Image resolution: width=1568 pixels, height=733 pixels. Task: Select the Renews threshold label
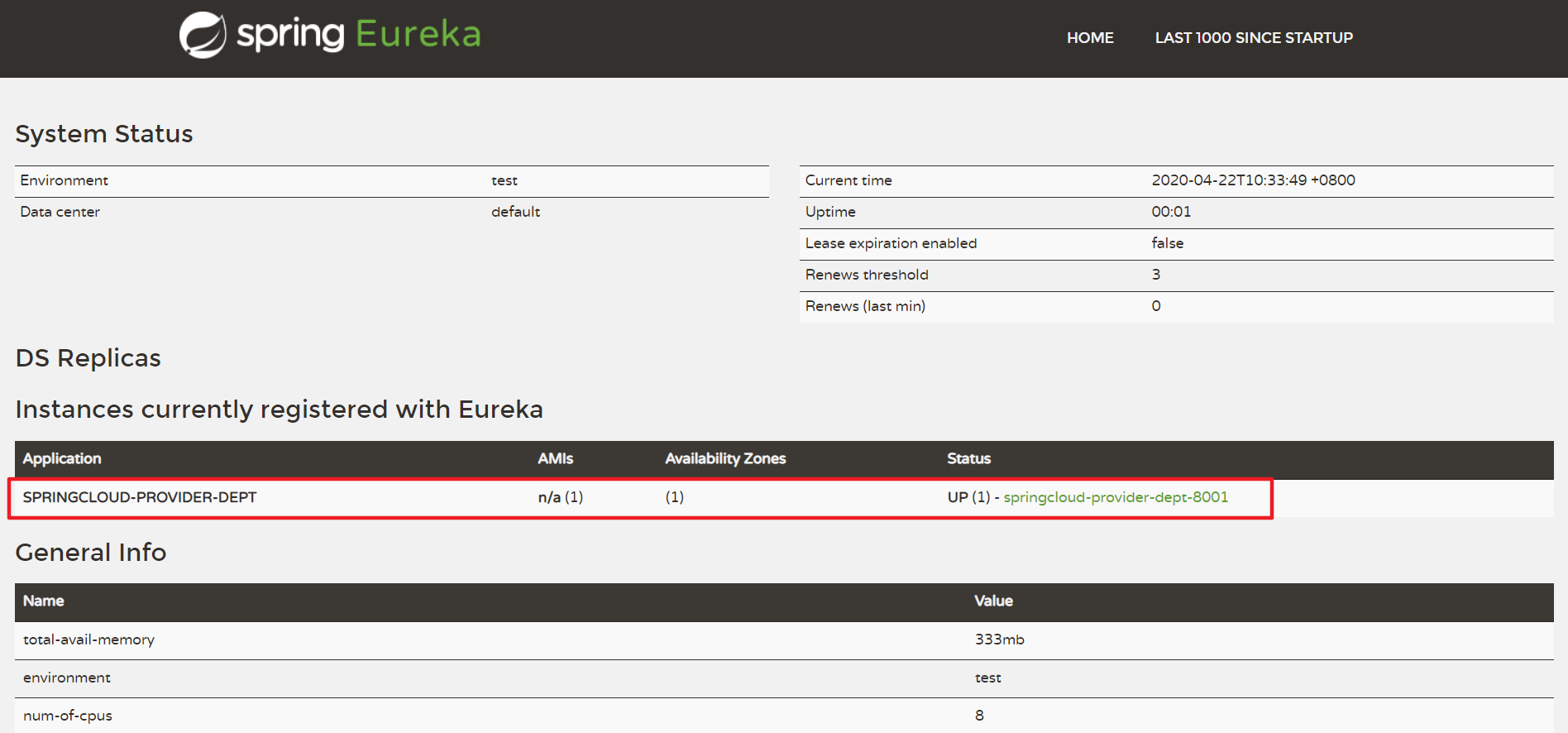coord(867,275)
